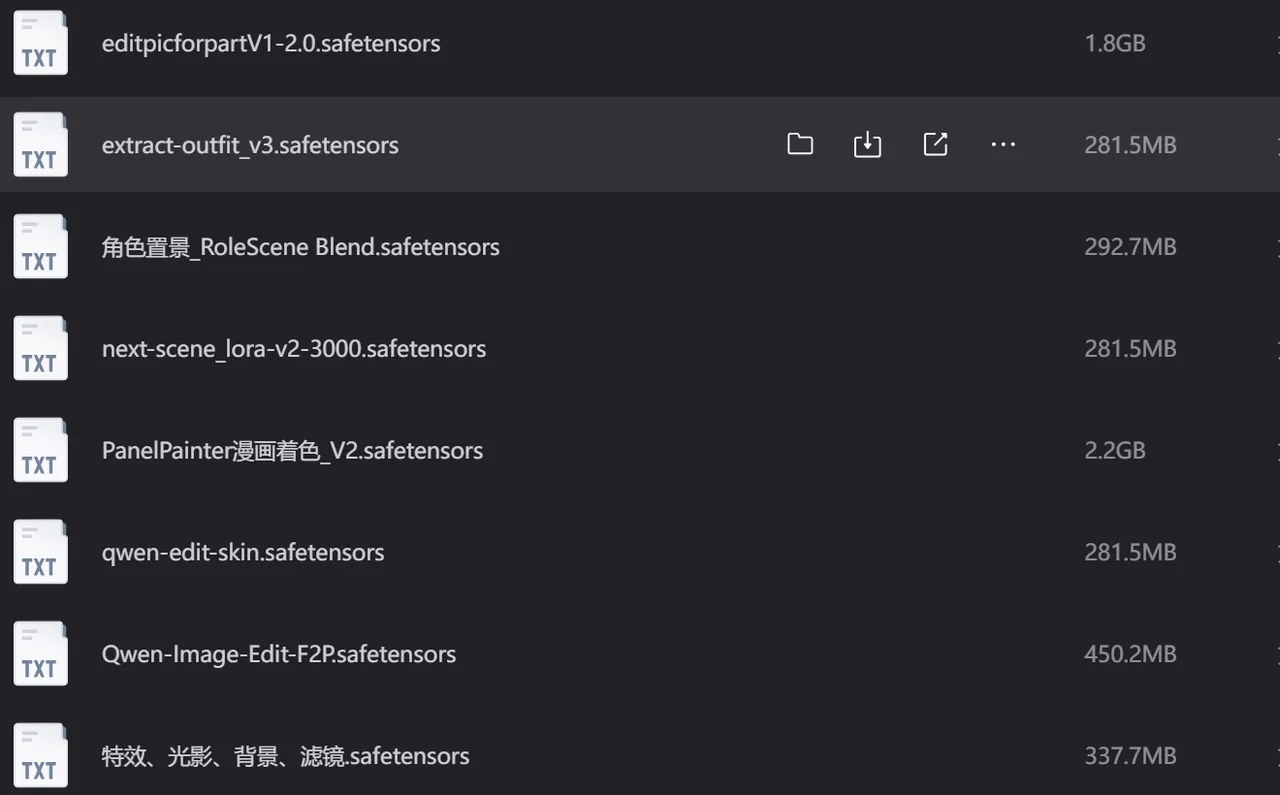This screenshot has height=795, width=1280.
Task: Select 特效、光影、背景、滤镜.safetensors file name
Action: click(x=285, y=756)
